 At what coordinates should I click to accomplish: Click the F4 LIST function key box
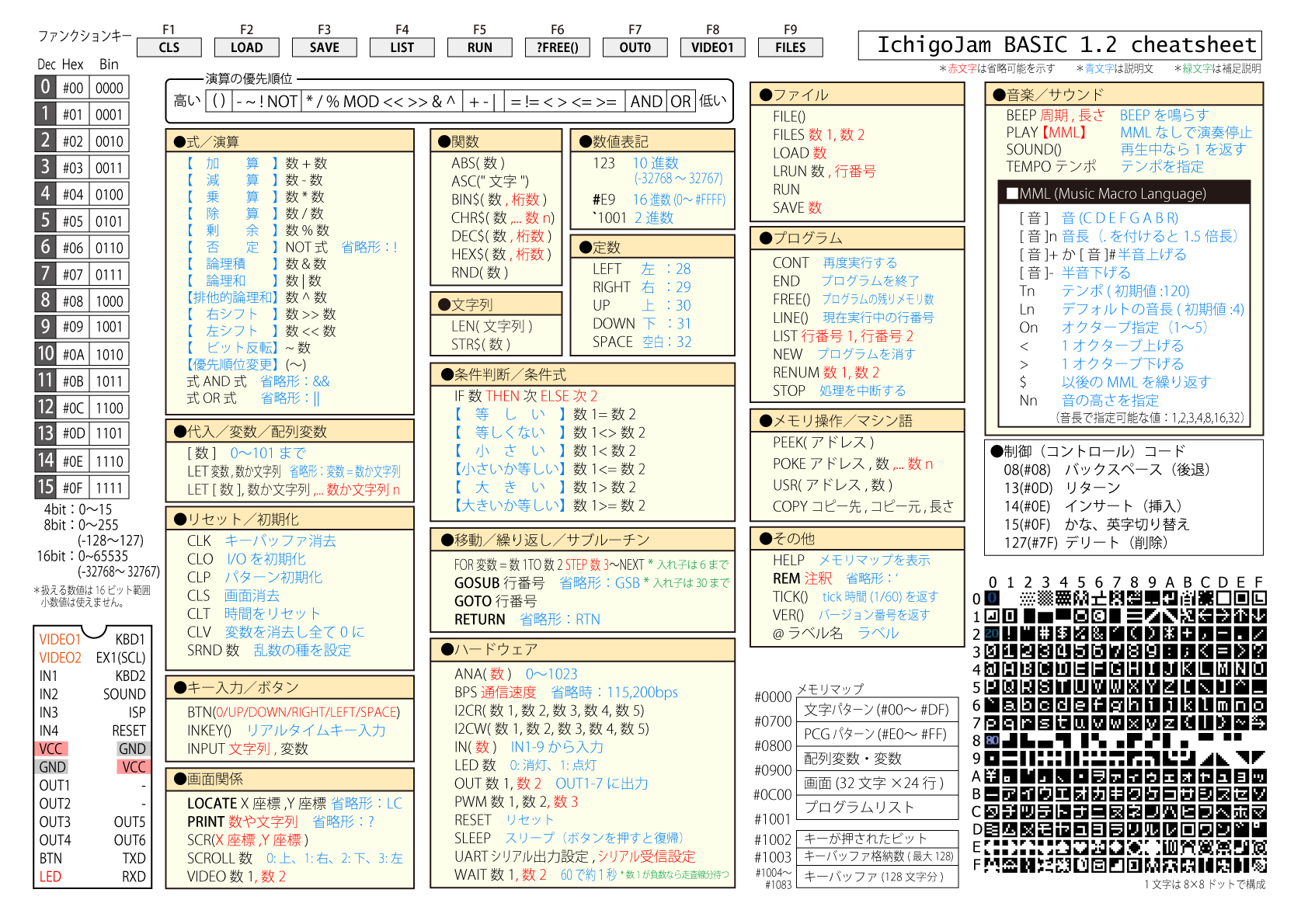pos(402,47)
